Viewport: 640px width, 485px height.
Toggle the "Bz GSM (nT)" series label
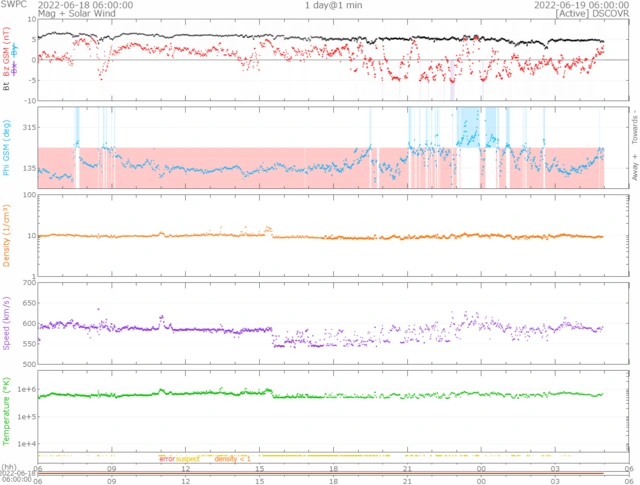click(x=6, y=51)
